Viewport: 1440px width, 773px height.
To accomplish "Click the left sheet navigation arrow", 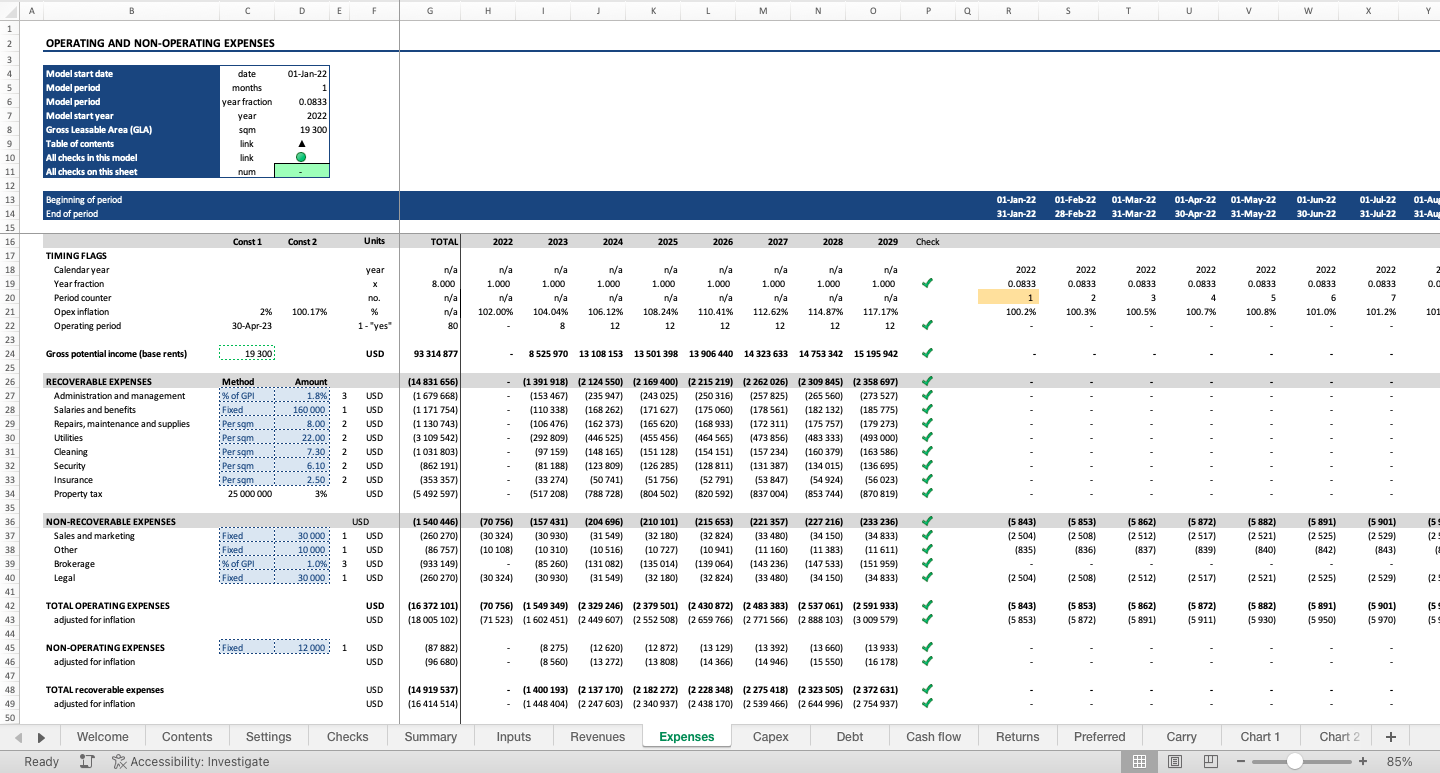I will click(x=16, y=736).
